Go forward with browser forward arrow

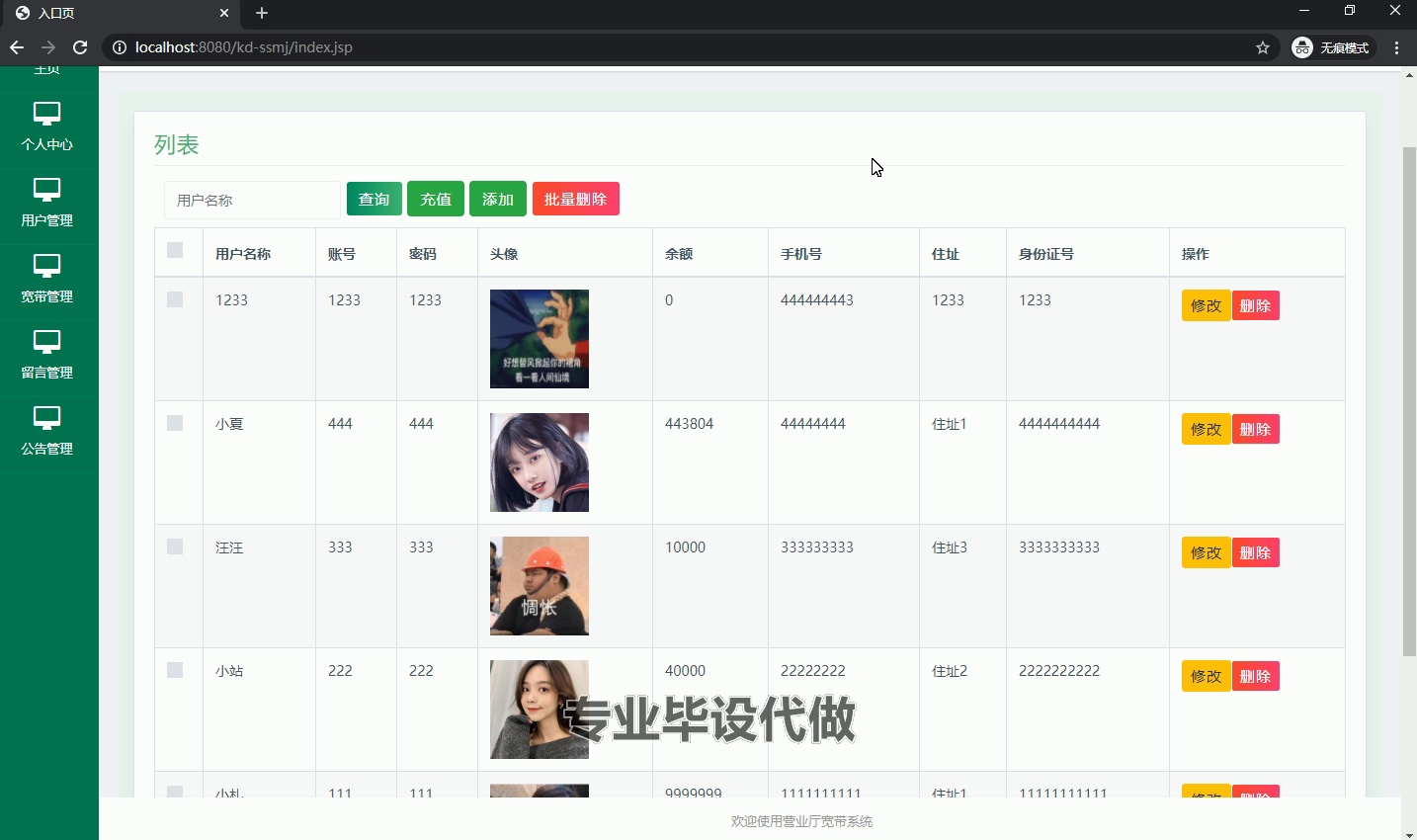48,47
